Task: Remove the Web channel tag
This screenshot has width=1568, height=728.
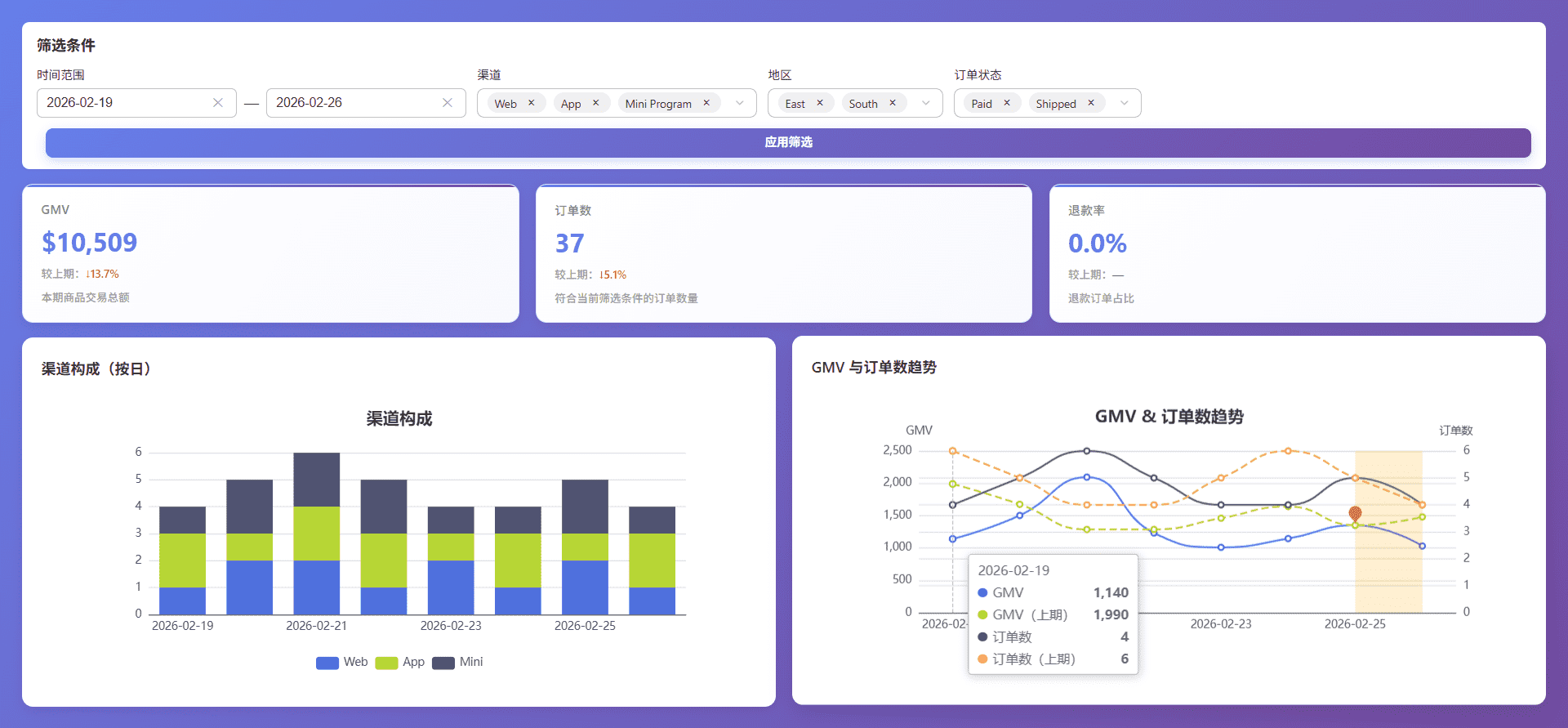Action: [532, 103]
